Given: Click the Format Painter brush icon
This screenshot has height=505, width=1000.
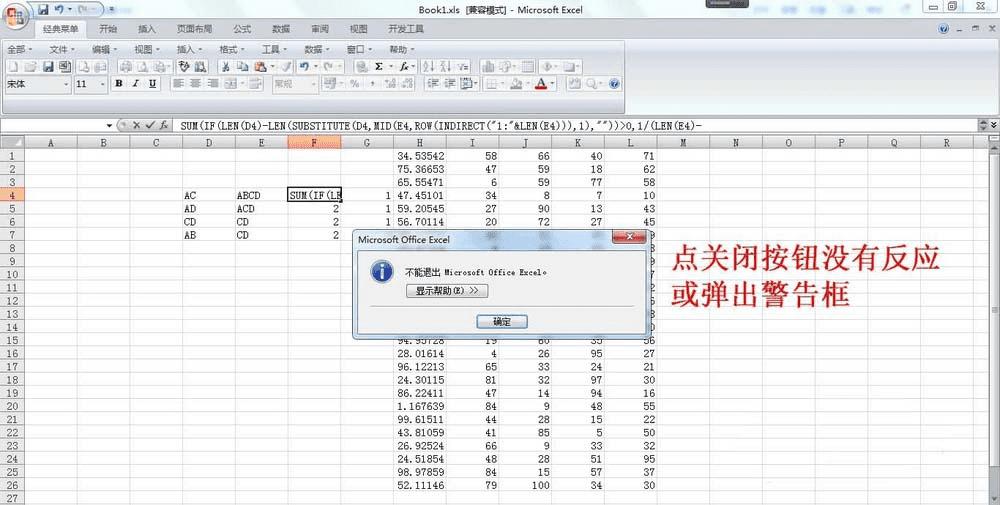Looking at the screenshot, I should [286, 66].
